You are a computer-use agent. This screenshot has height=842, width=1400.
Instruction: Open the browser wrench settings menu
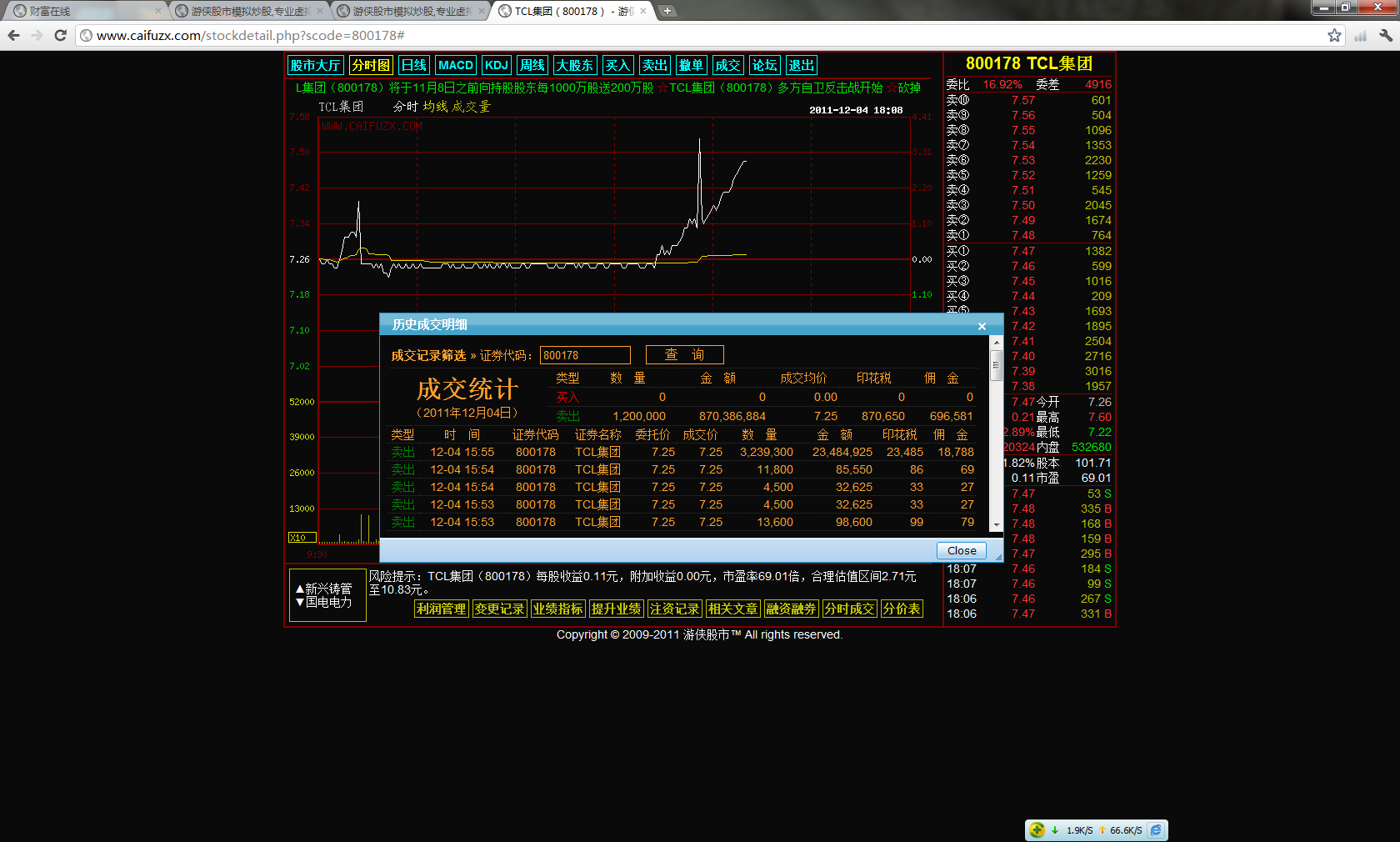pos(1385,35)
